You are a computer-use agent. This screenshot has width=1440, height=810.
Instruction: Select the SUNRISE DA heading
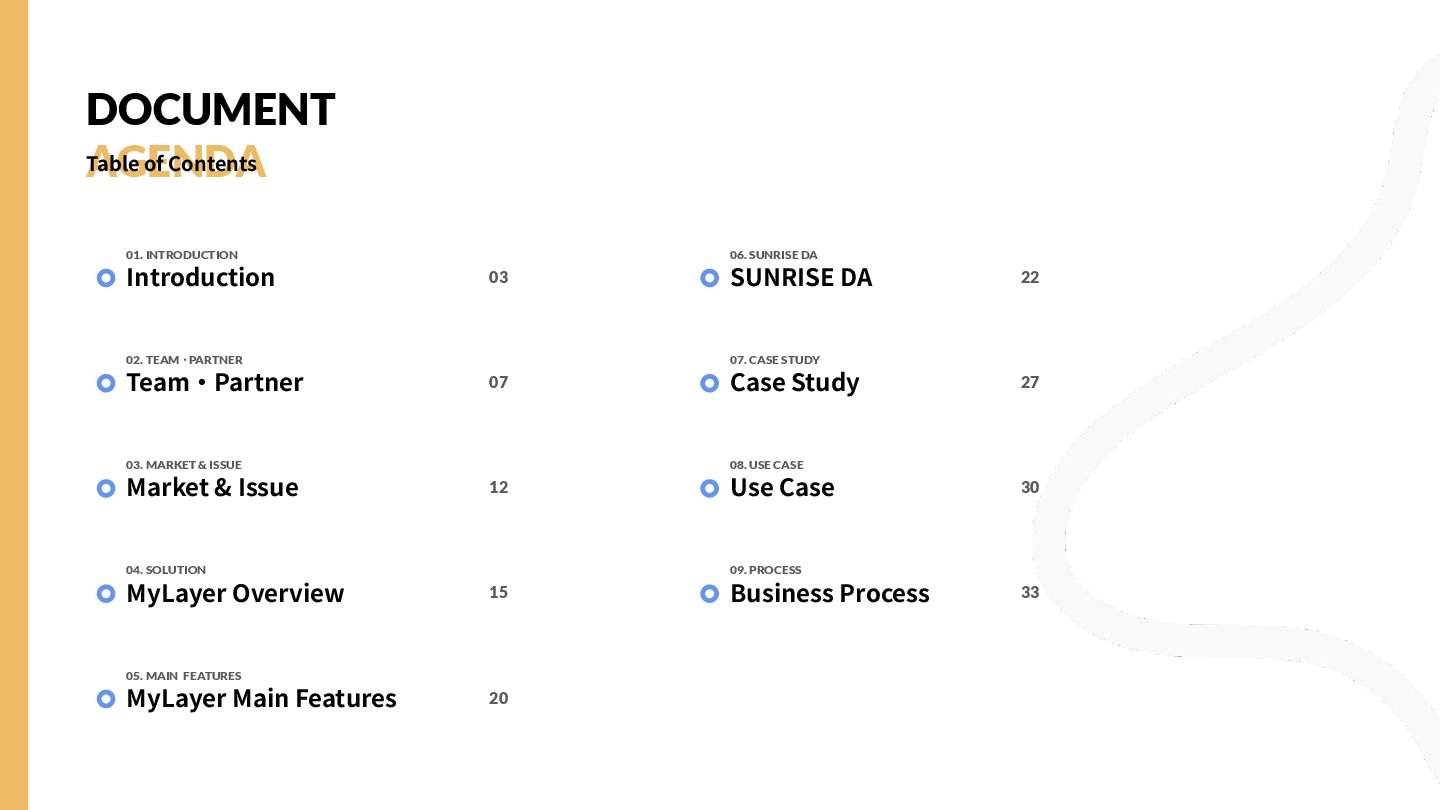[x=801, y=277]
